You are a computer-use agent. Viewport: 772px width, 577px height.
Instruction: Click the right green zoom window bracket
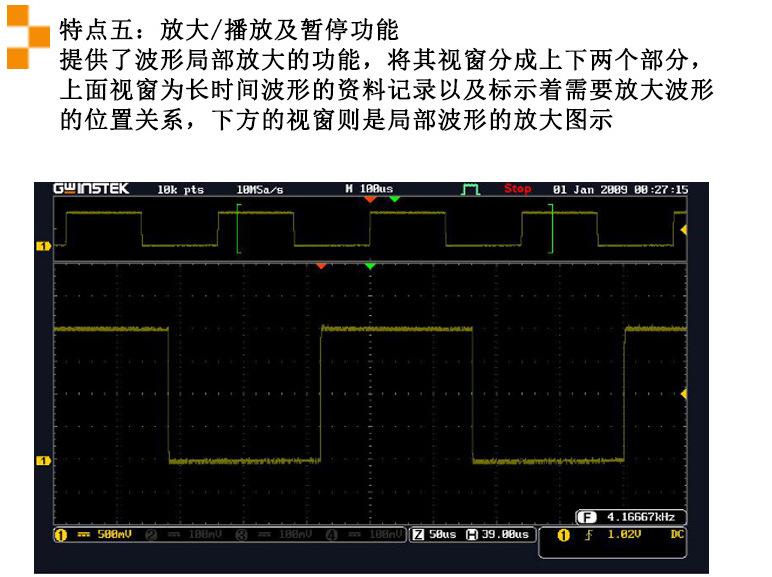(550, 228)
